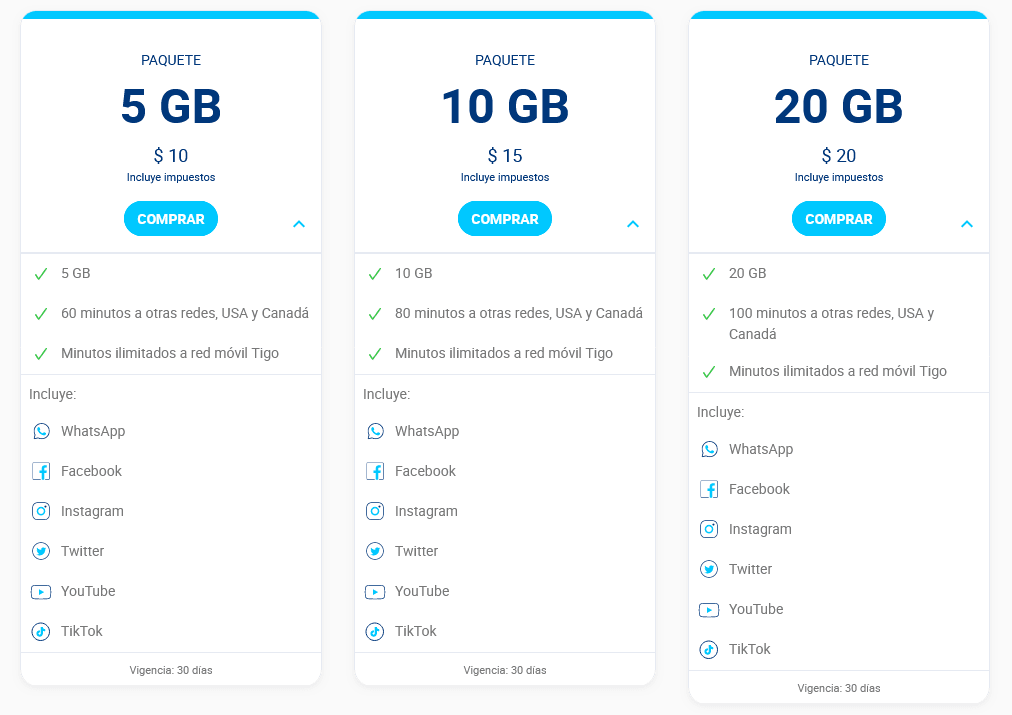Collapse the 5 GB package details
The height and width of the screenshot is (715, 1012).
[299, 224]
